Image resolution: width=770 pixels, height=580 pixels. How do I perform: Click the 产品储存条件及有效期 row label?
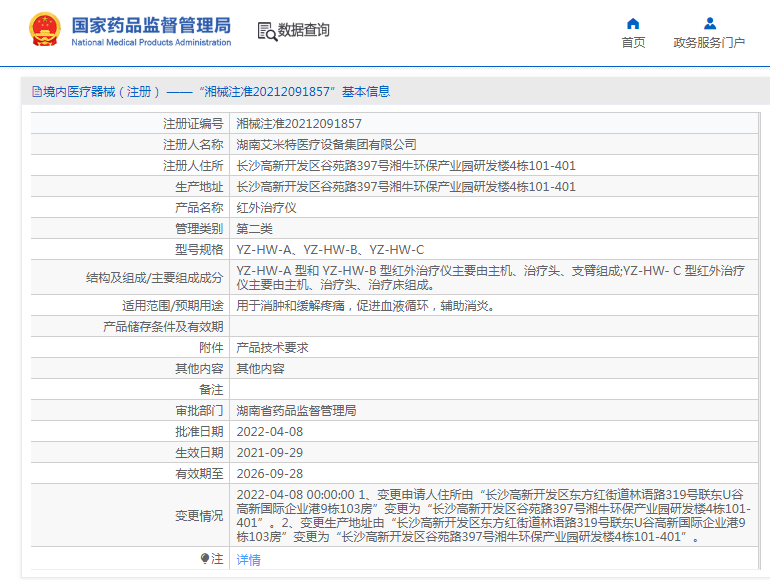pyautogui.click(x=164, y=327)
